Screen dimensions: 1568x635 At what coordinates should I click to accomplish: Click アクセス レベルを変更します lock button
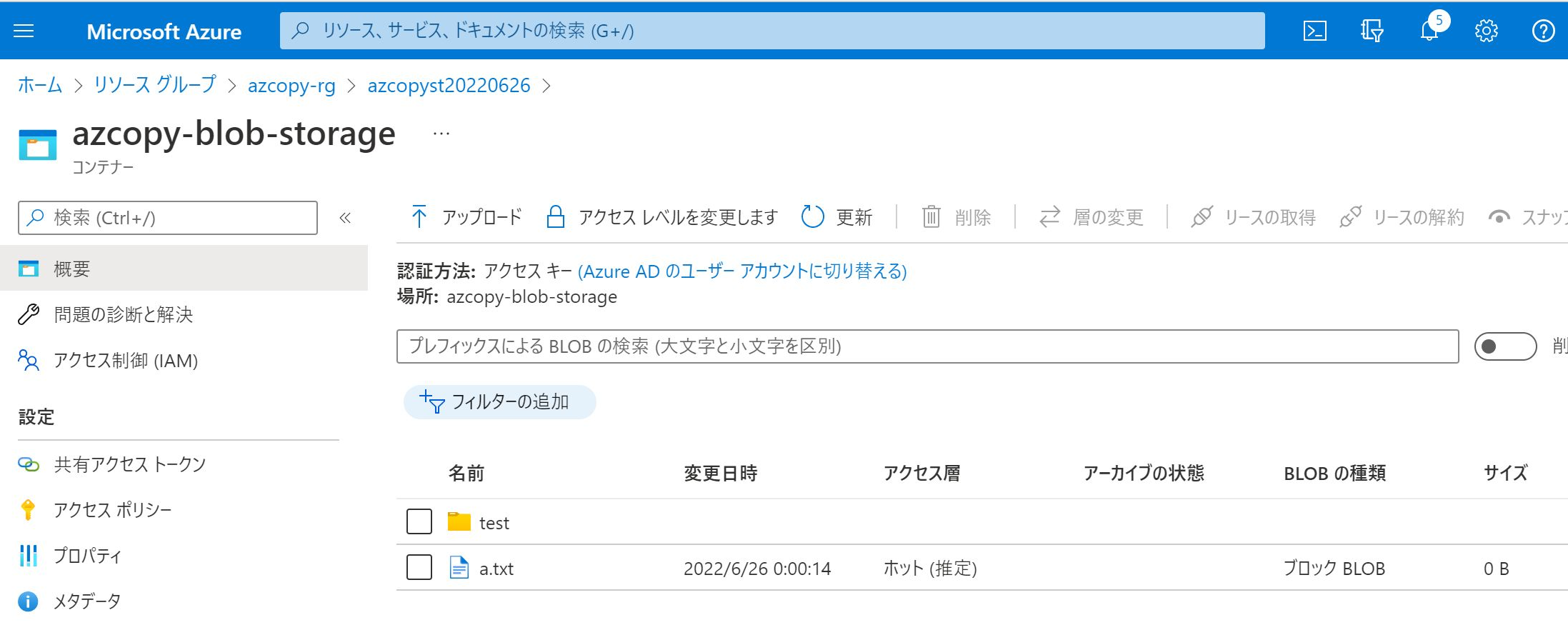pyautogui.click(x=662, y=216)
